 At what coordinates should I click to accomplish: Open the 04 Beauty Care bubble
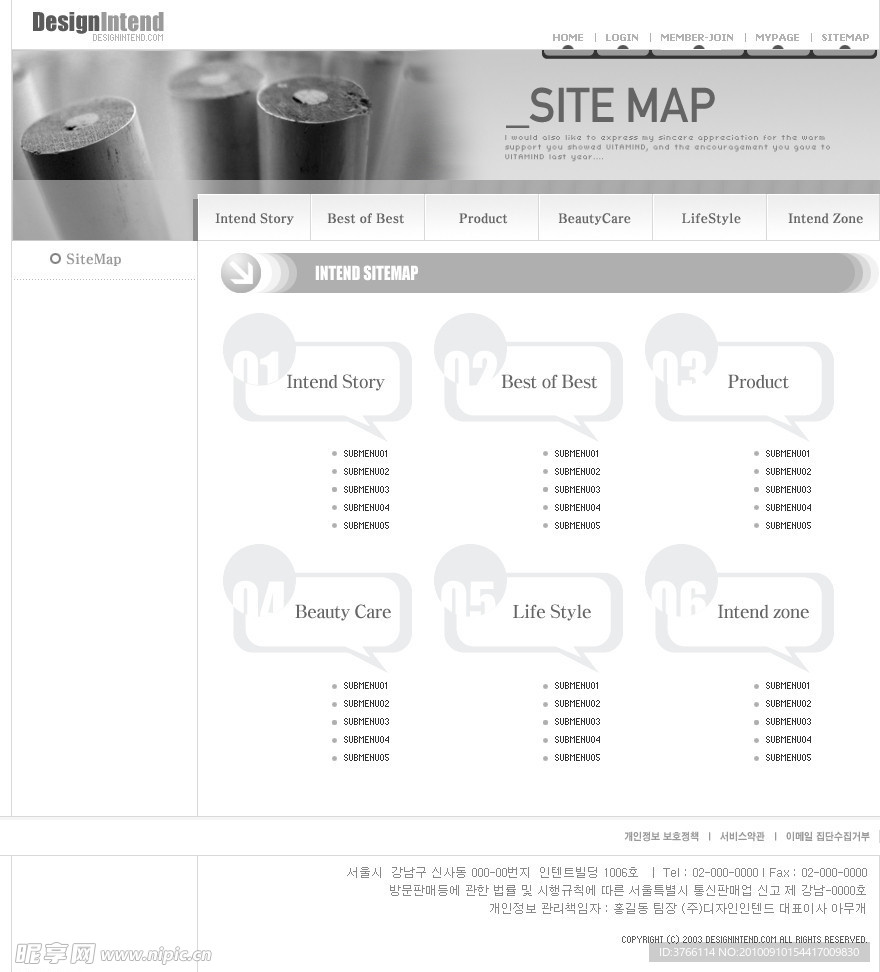pyautogui.click(x=318, y=609)
